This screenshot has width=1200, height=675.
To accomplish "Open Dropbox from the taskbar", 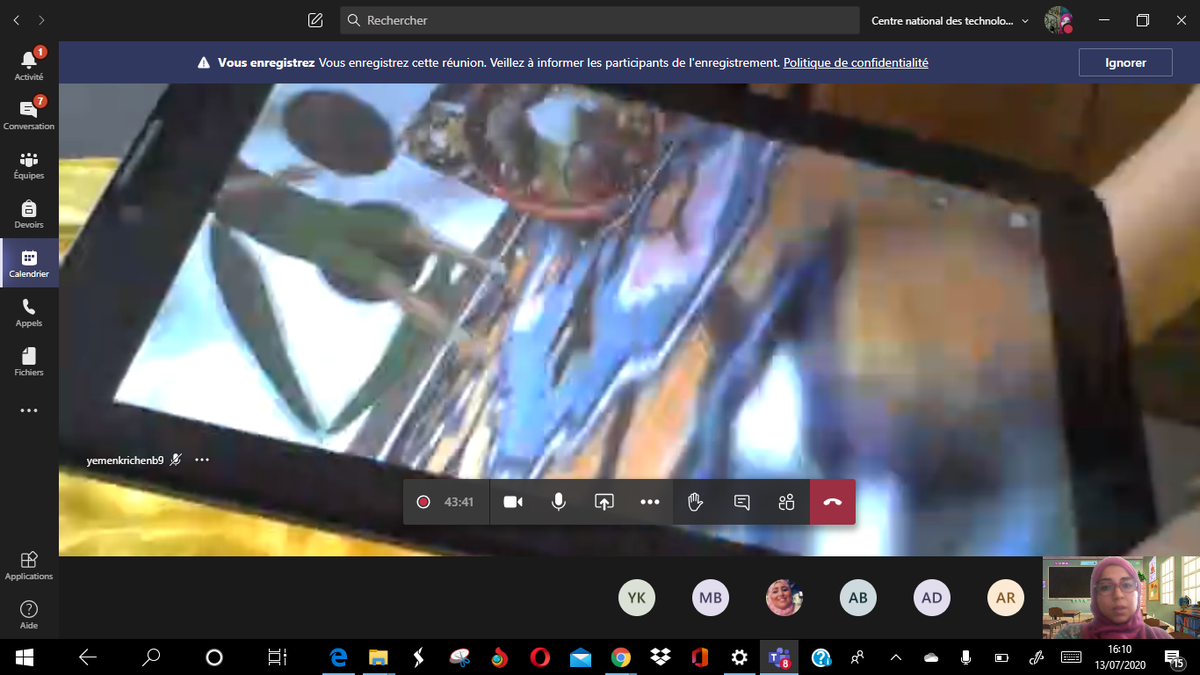I will [660, 657].
